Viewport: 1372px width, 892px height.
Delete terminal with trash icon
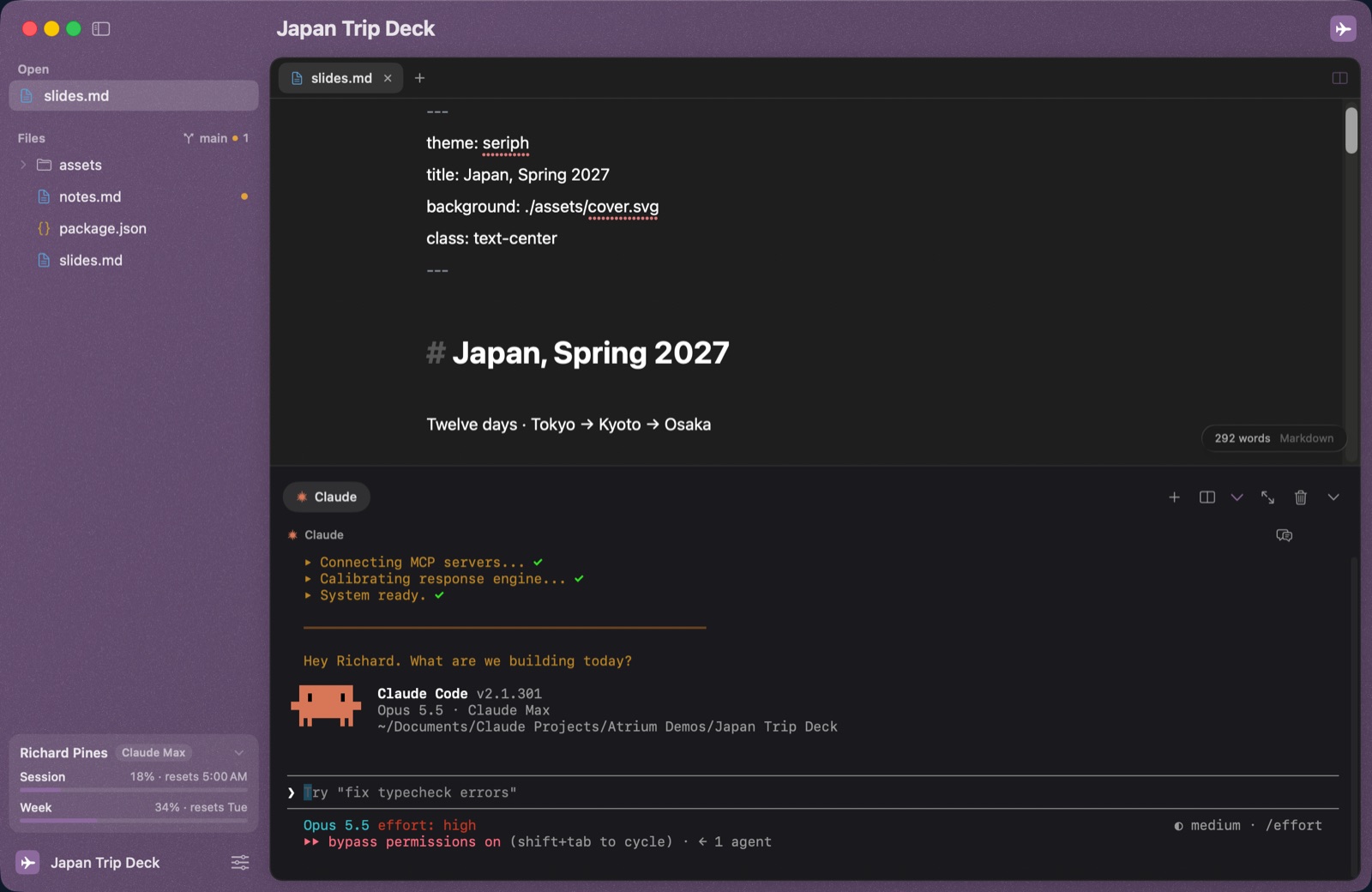coord(1300,497)
